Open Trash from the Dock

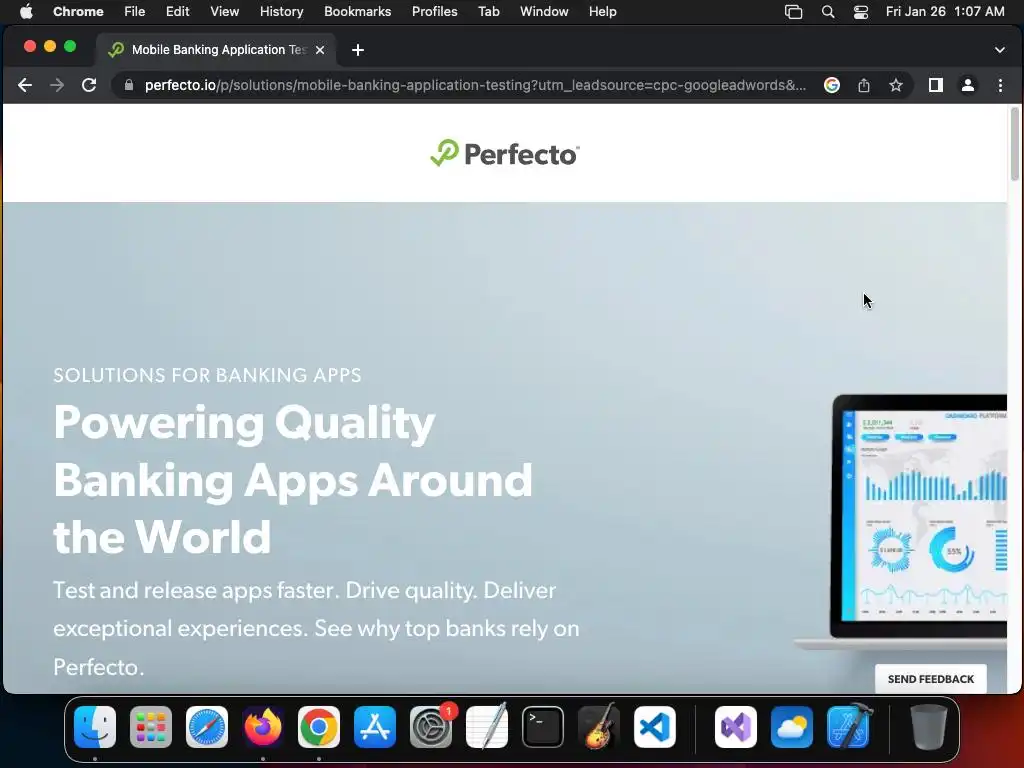click(929, 726)
